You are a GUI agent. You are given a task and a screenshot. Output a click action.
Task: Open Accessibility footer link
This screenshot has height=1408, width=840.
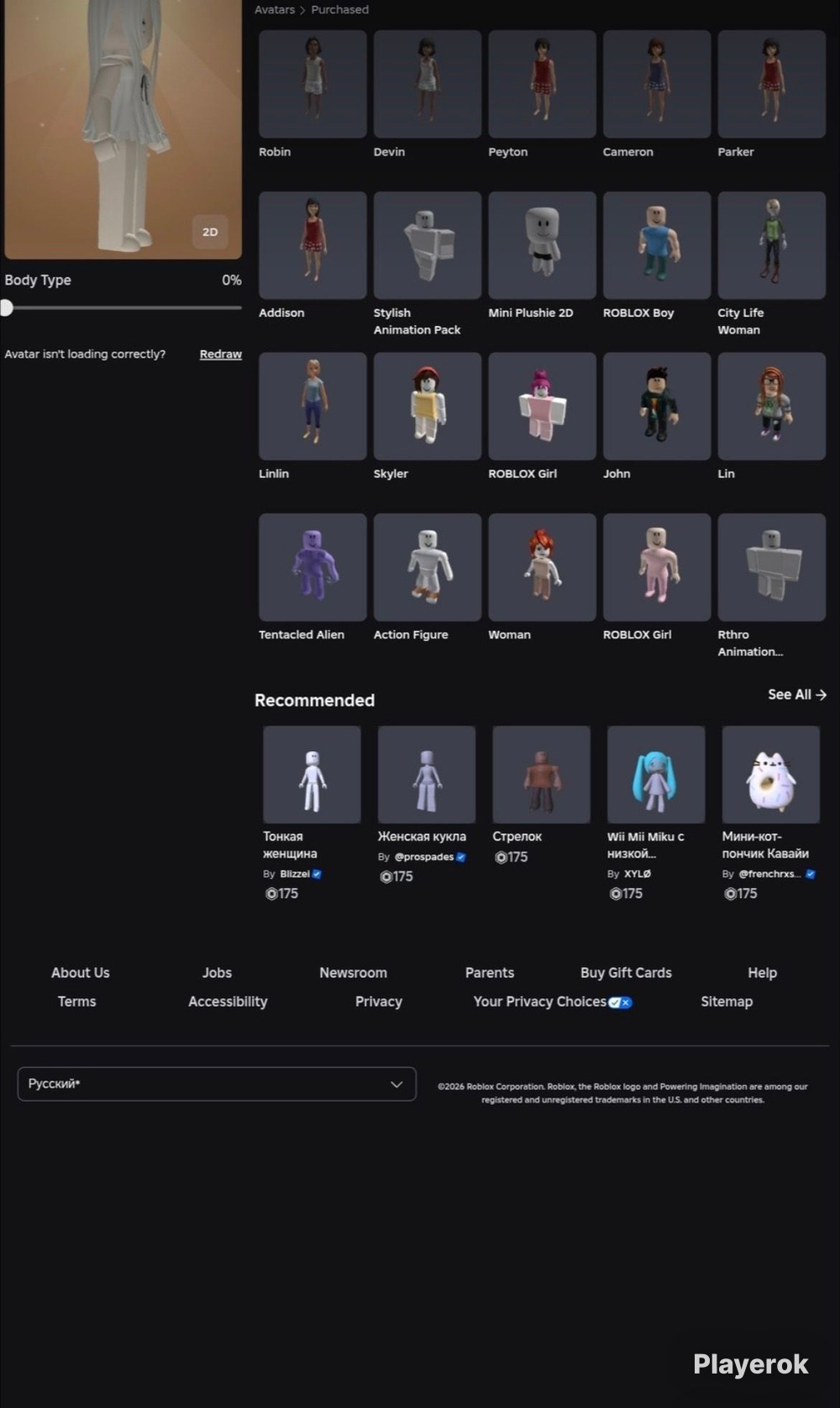(228, 1001)
